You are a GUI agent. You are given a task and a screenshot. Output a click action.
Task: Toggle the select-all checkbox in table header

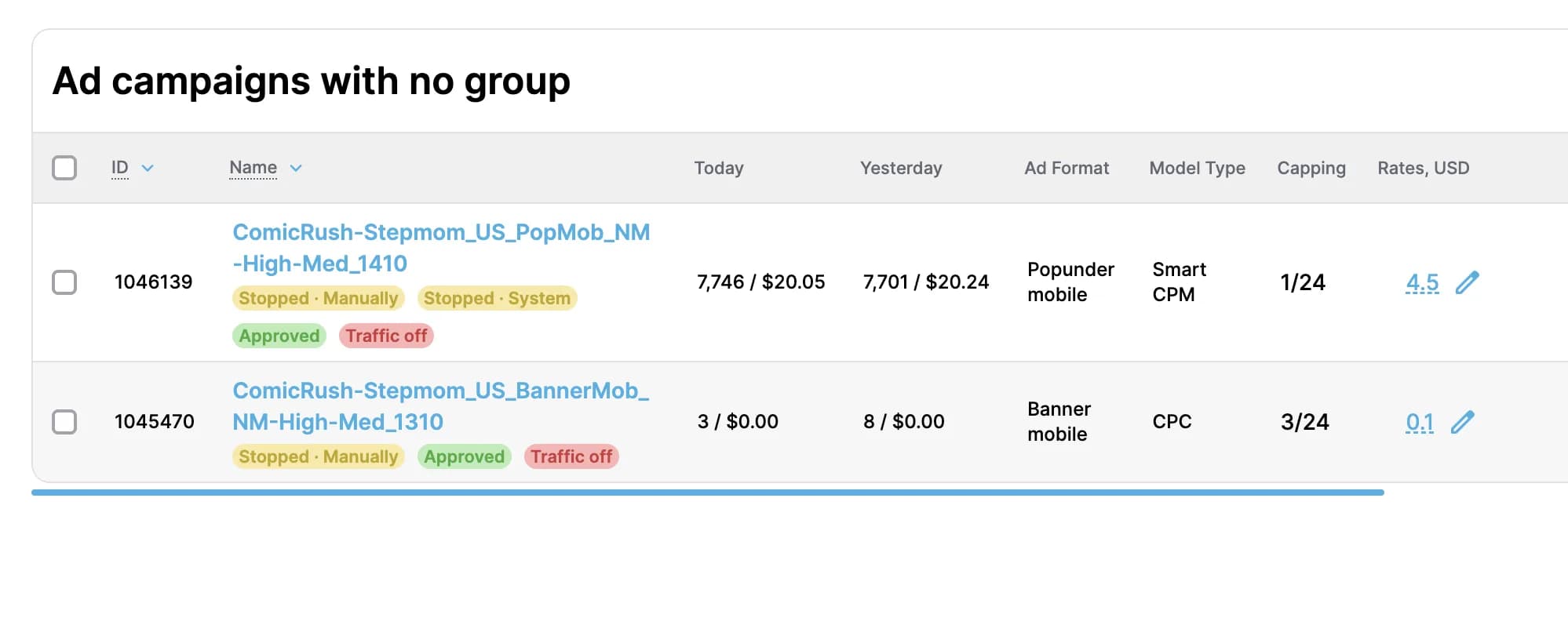point(64,168)
